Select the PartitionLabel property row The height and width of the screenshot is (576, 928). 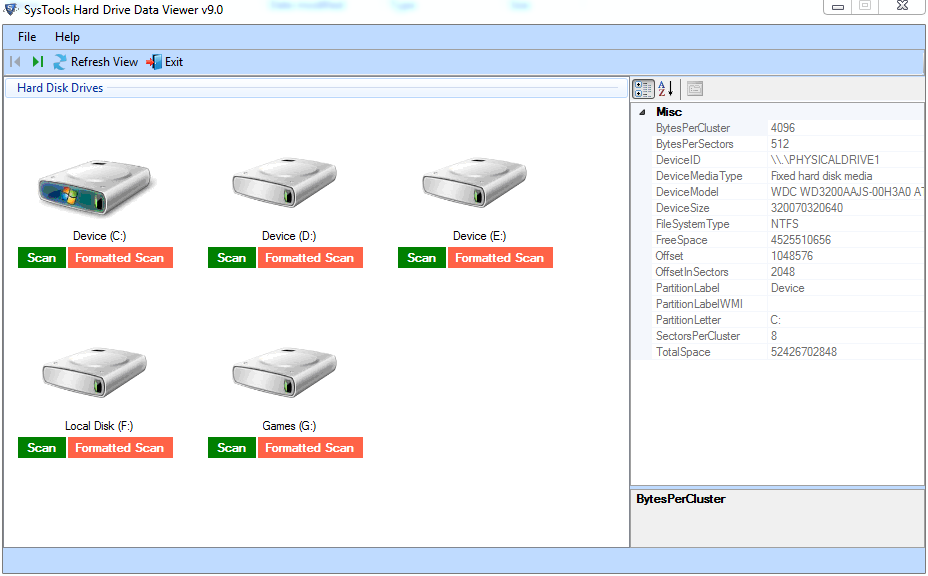click(787, 288)
